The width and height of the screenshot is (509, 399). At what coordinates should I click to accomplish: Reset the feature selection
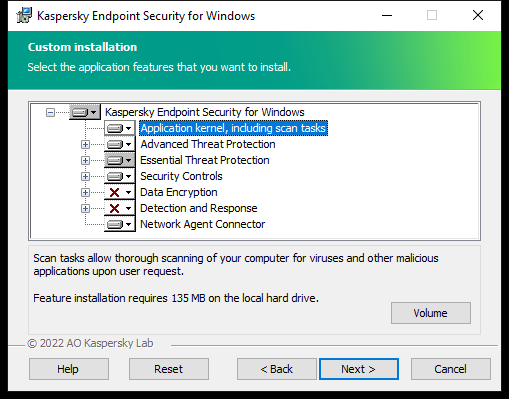[169, 369]
